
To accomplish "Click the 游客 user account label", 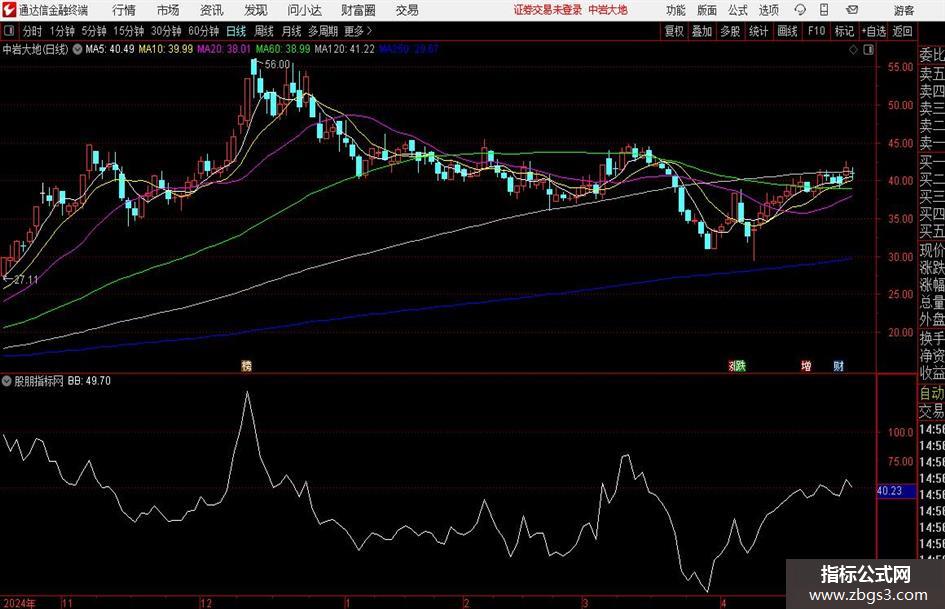I will point(903,10).
